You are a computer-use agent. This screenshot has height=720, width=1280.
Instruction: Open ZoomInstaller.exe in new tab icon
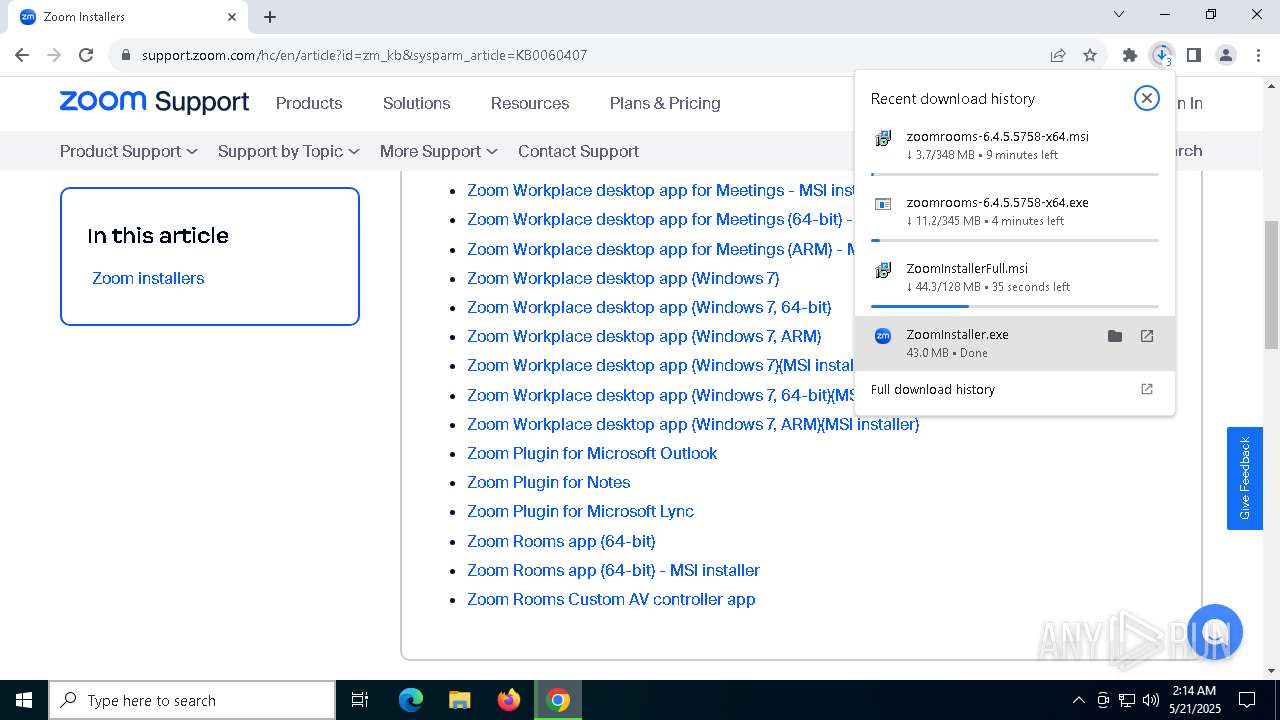(x=1147, y=336)
